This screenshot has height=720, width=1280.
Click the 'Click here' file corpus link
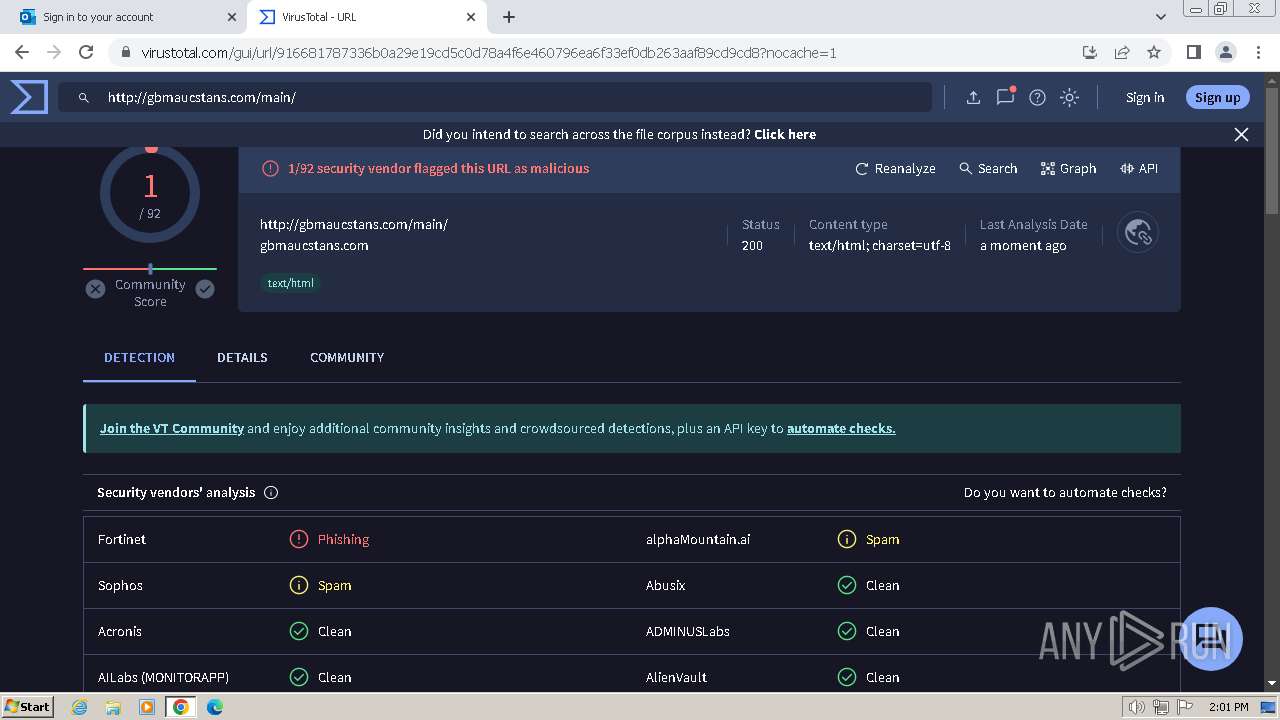coord(785,134)
